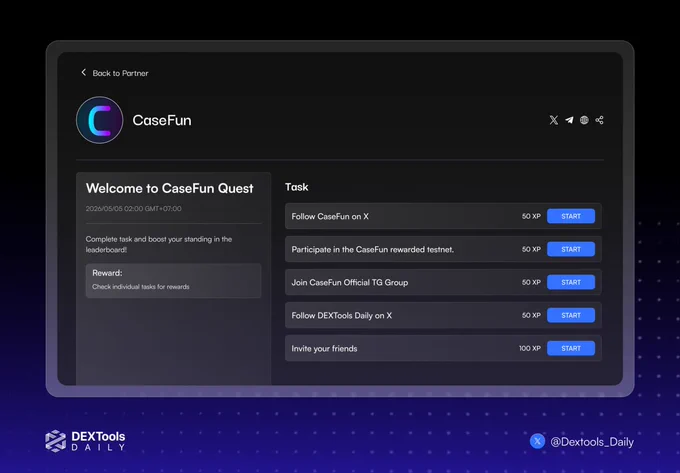Click the CaseFun logo avatar
Viewport: 680px width, 473px height.
point(100,120)
